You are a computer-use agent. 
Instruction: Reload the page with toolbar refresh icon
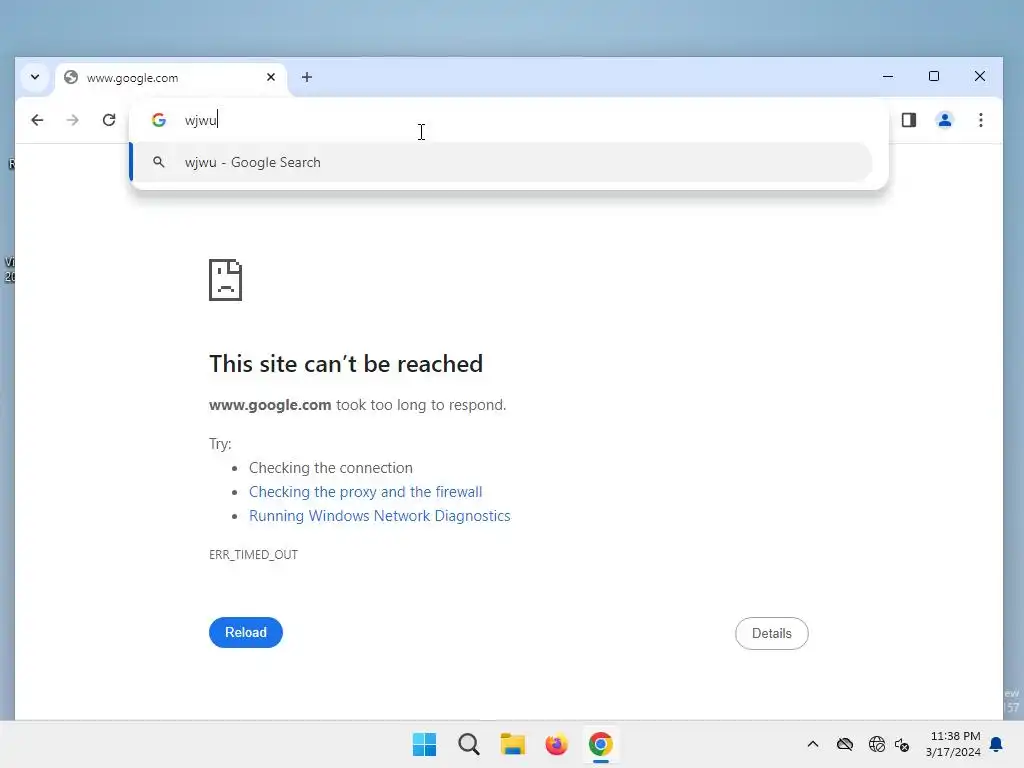pos(109,120)
